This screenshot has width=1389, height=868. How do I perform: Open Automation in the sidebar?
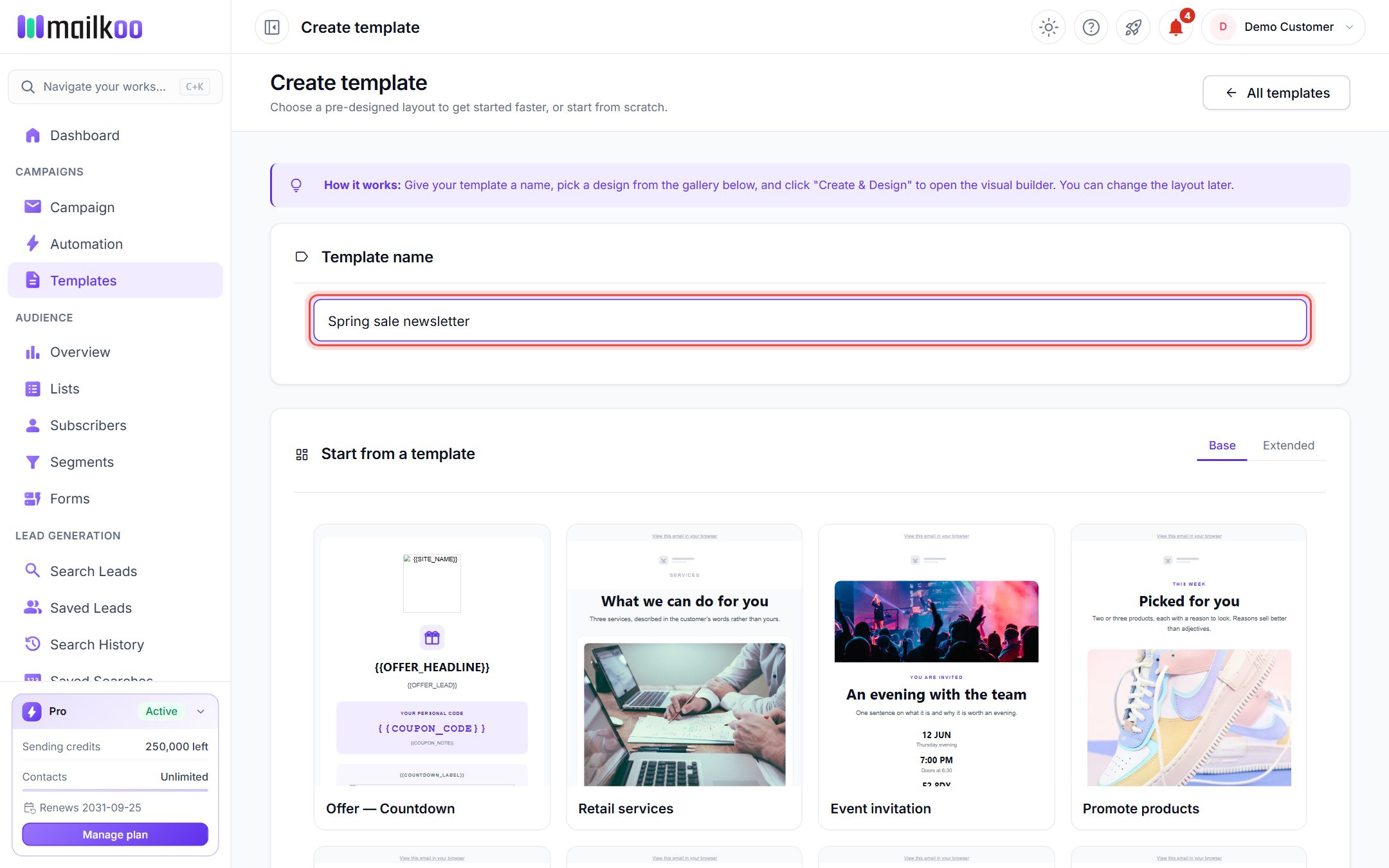click(x=115, y=244)
